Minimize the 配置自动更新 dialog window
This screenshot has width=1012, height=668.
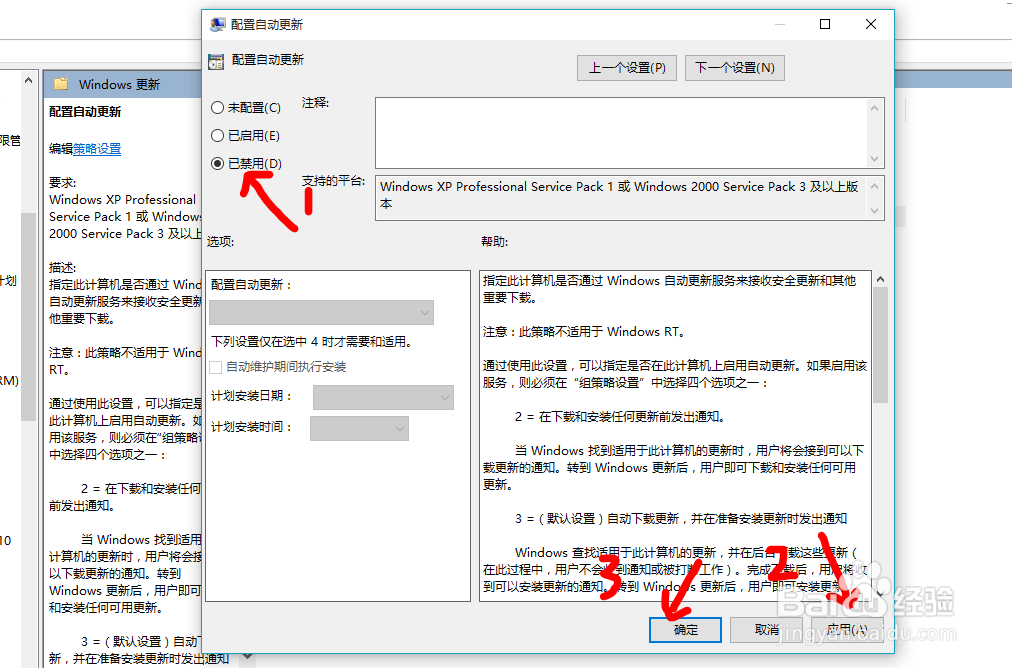[780, 25]
